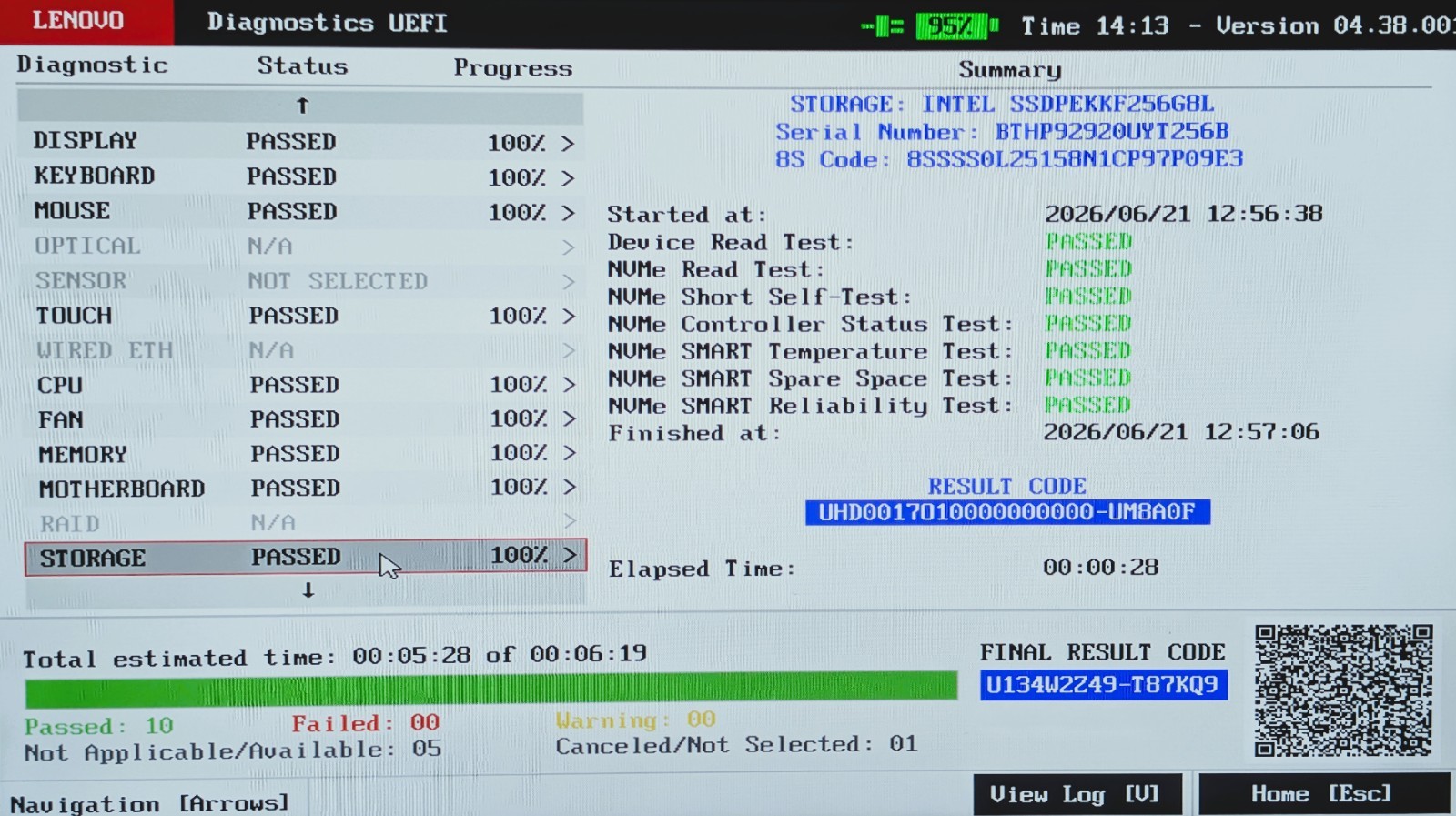Expand the TOUCH row details chevron
The image size is (1456, 816).
569,316
